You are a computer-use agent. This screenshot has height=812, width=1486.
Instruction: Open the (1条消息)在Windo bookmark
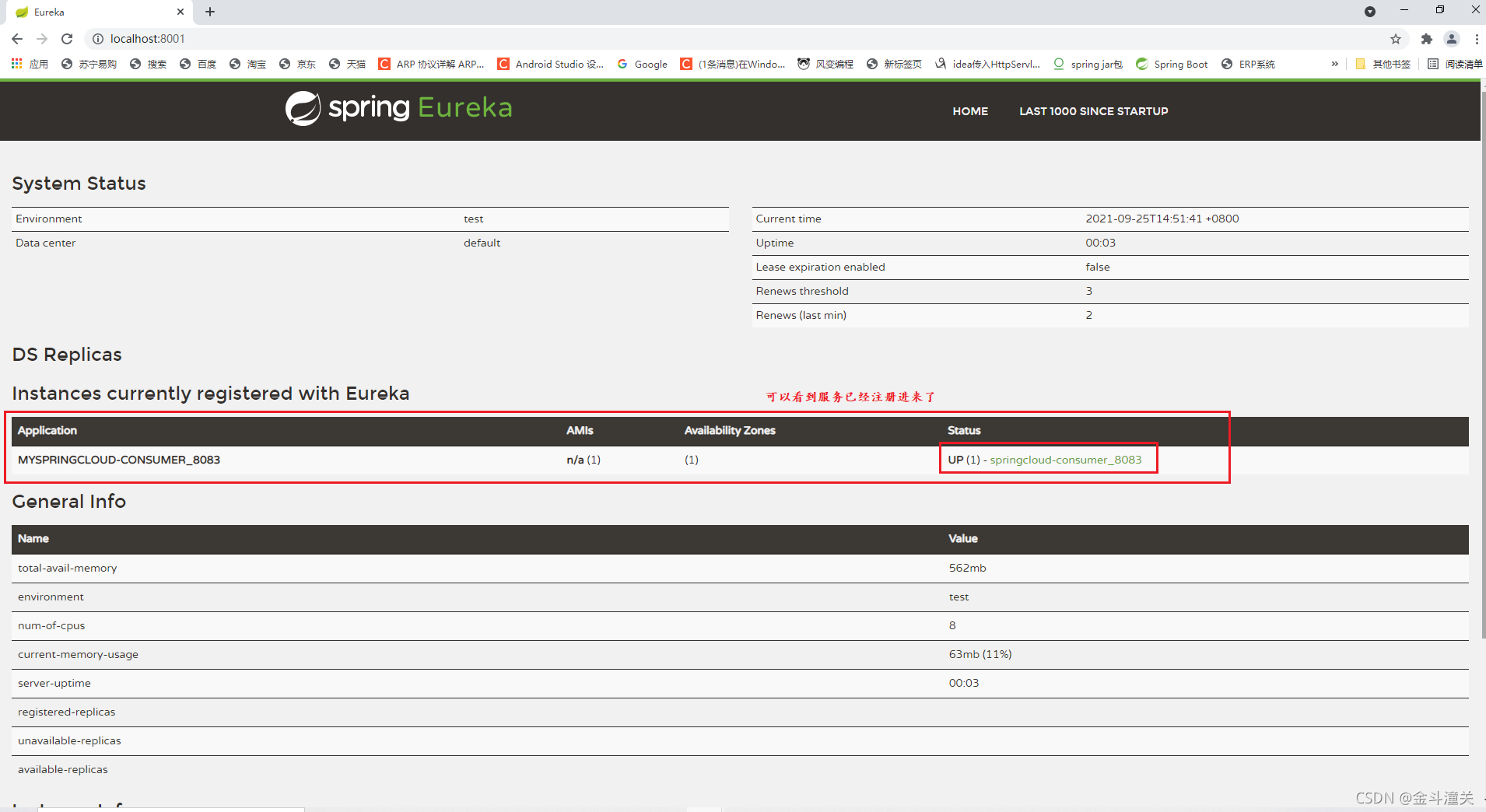coord(733,64)
